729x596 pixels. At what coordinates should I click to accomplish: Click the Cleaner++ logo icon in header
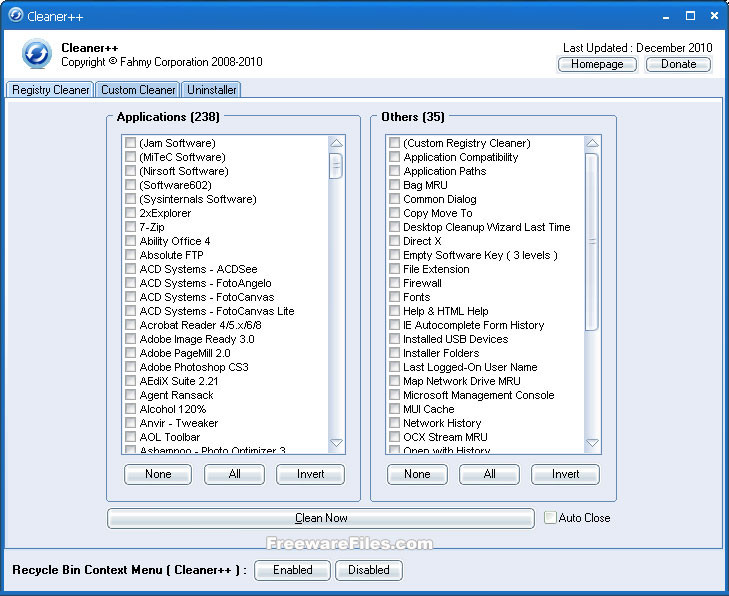[36, 53]
